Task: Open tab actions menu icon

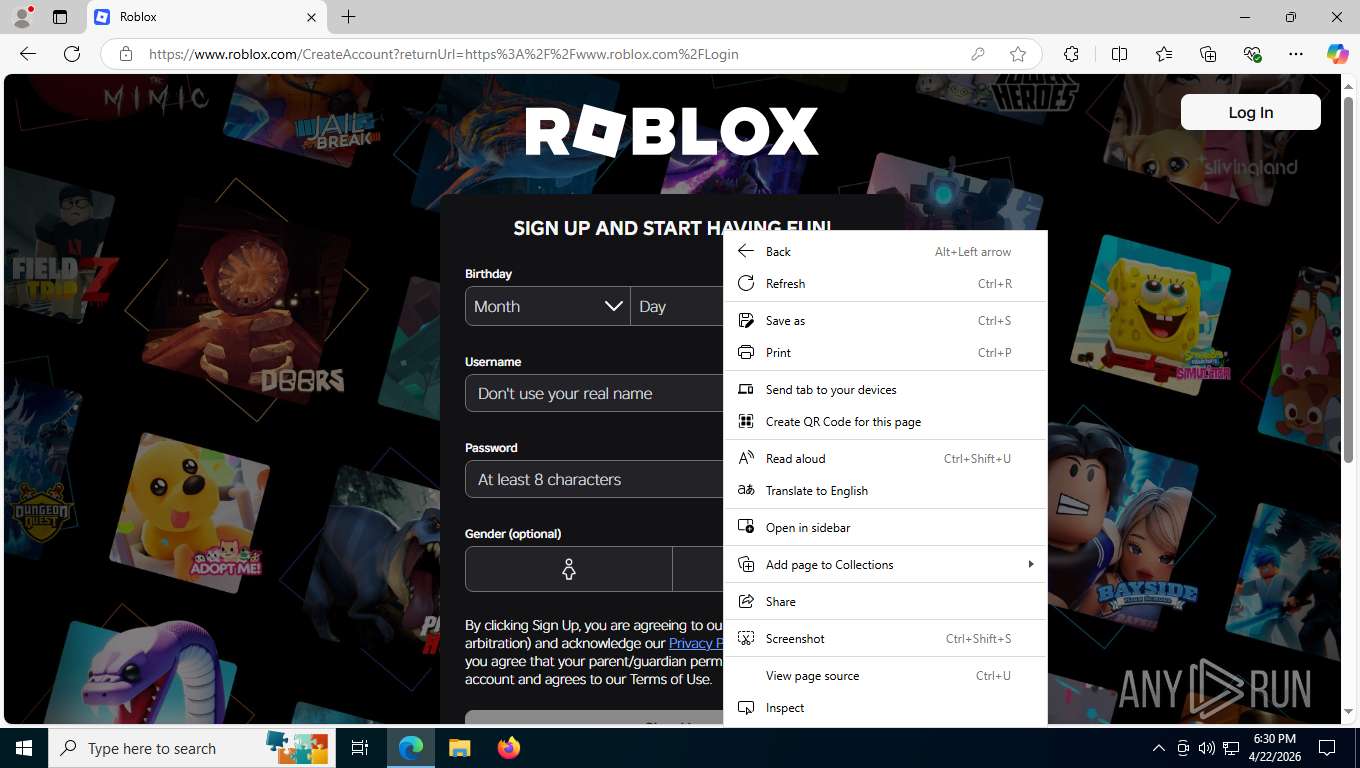Action: click(x=60, y=17)
